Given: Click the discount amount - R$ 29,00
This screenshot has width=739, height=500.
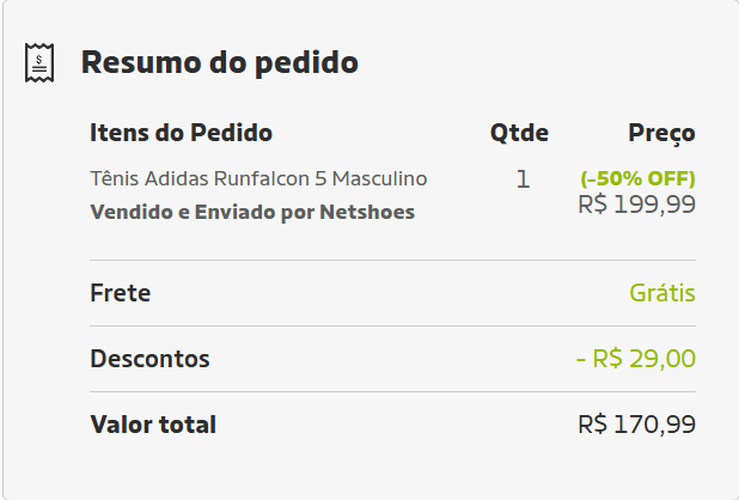Looking at the screenshot, I should point(636,359).
